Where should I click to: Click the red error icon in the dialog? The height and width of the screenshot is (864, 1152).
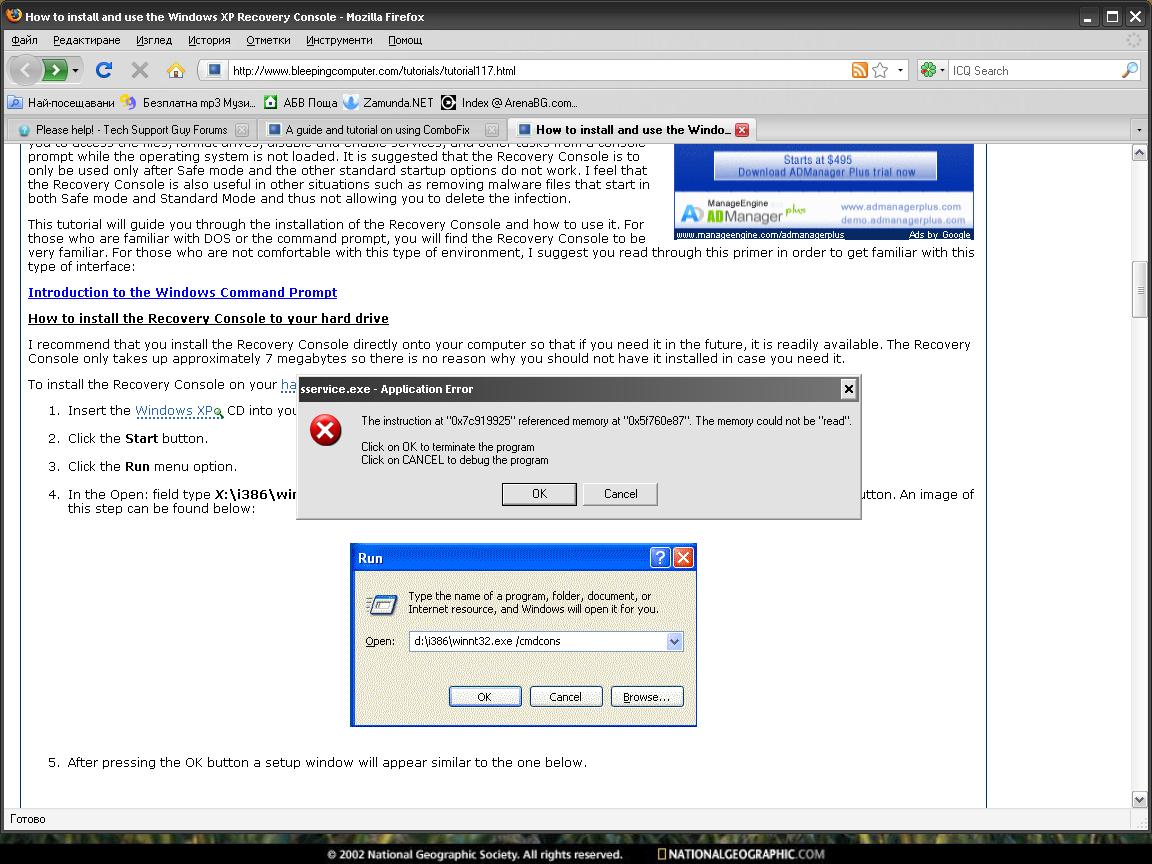(x=325, y=430)
